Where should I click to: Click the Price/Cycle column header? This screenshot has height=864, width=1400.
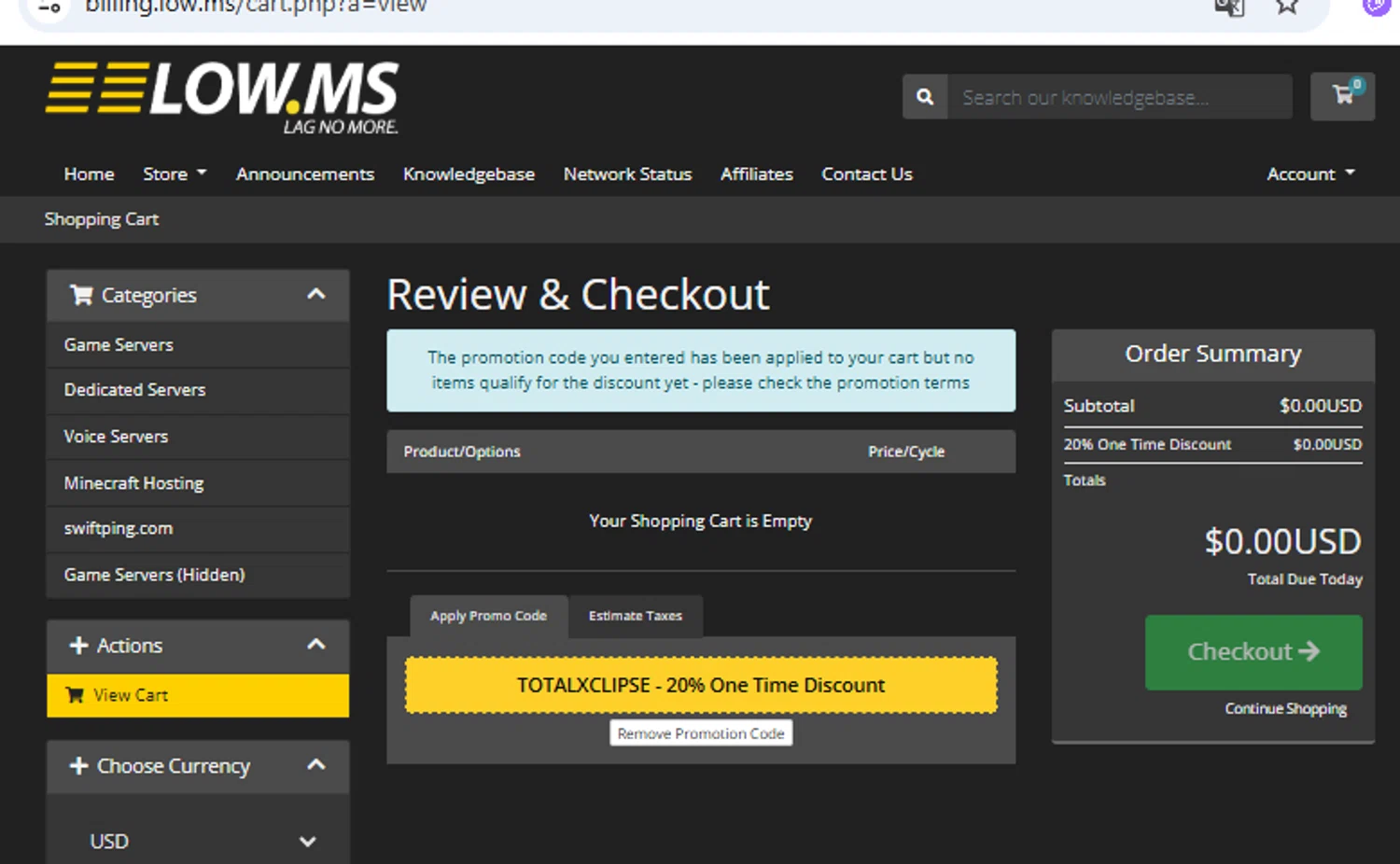click(x=906, y=452)
